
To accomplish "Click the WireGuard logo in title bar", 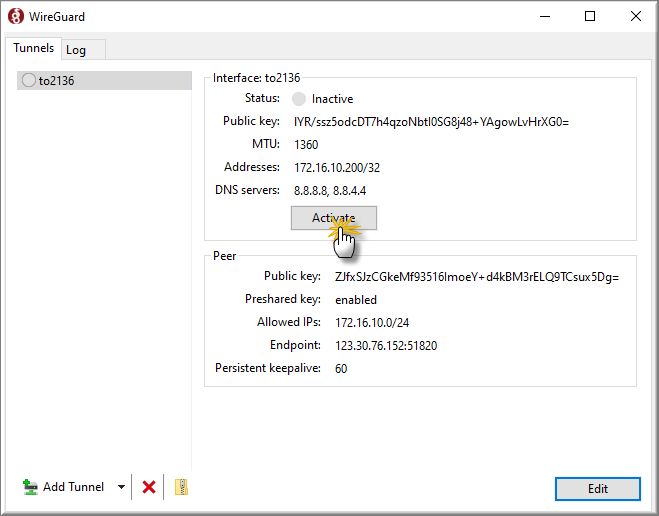I will click(16, 16).
